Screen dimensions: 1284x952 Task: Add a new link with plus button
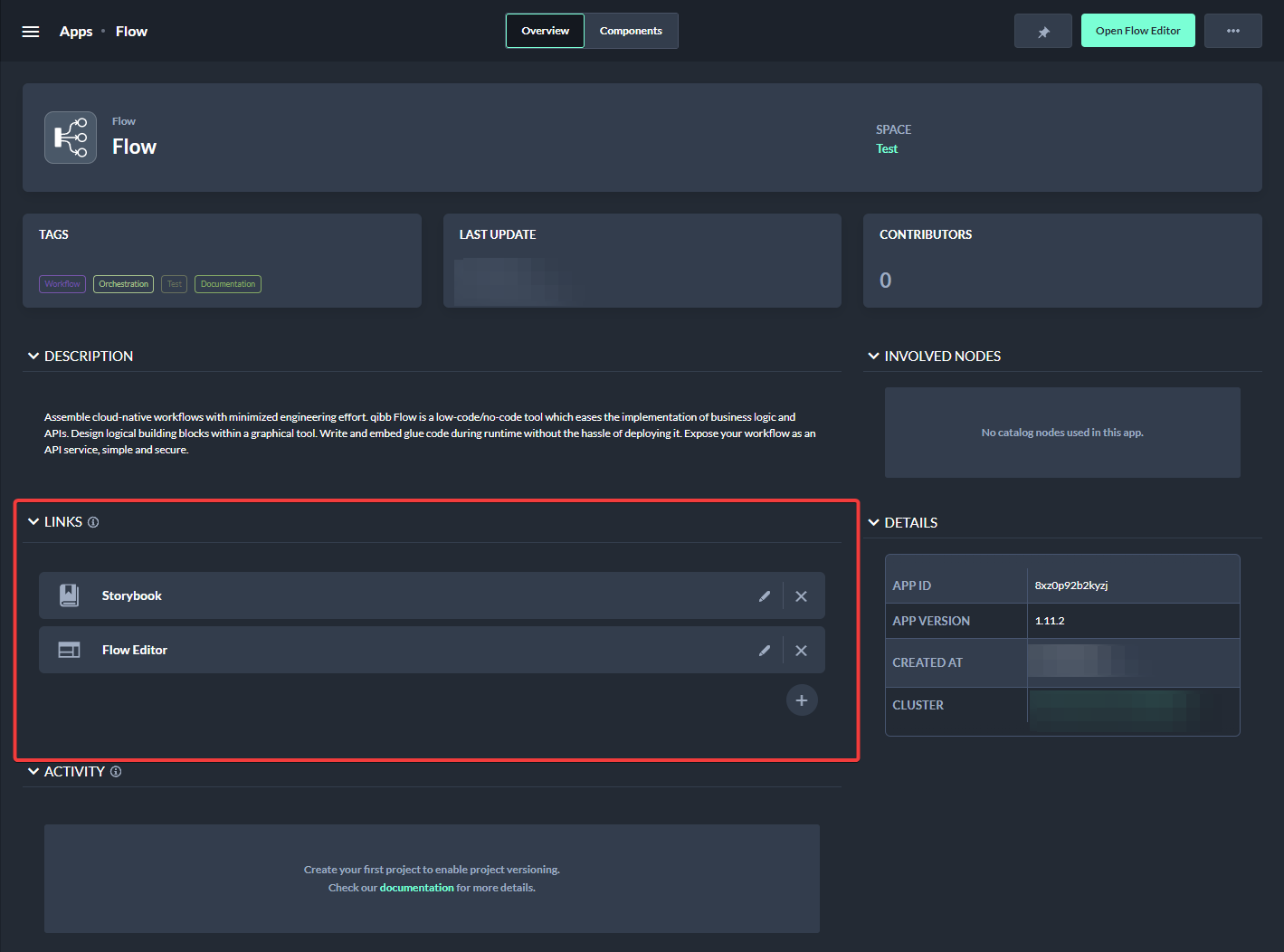click(801, 700)
